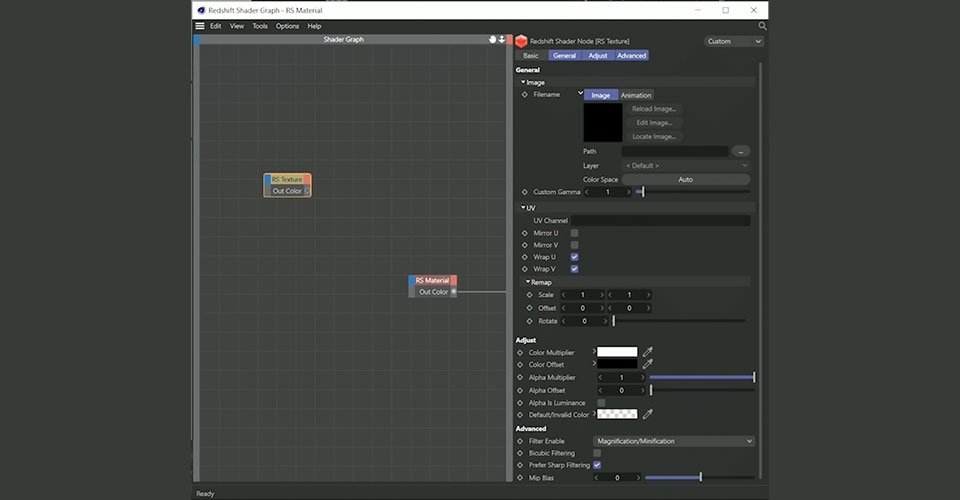Click the keyframe diamond beside Wrap V
The width and height of the screenshot is (960, 500).
click(x=524, y=269)
